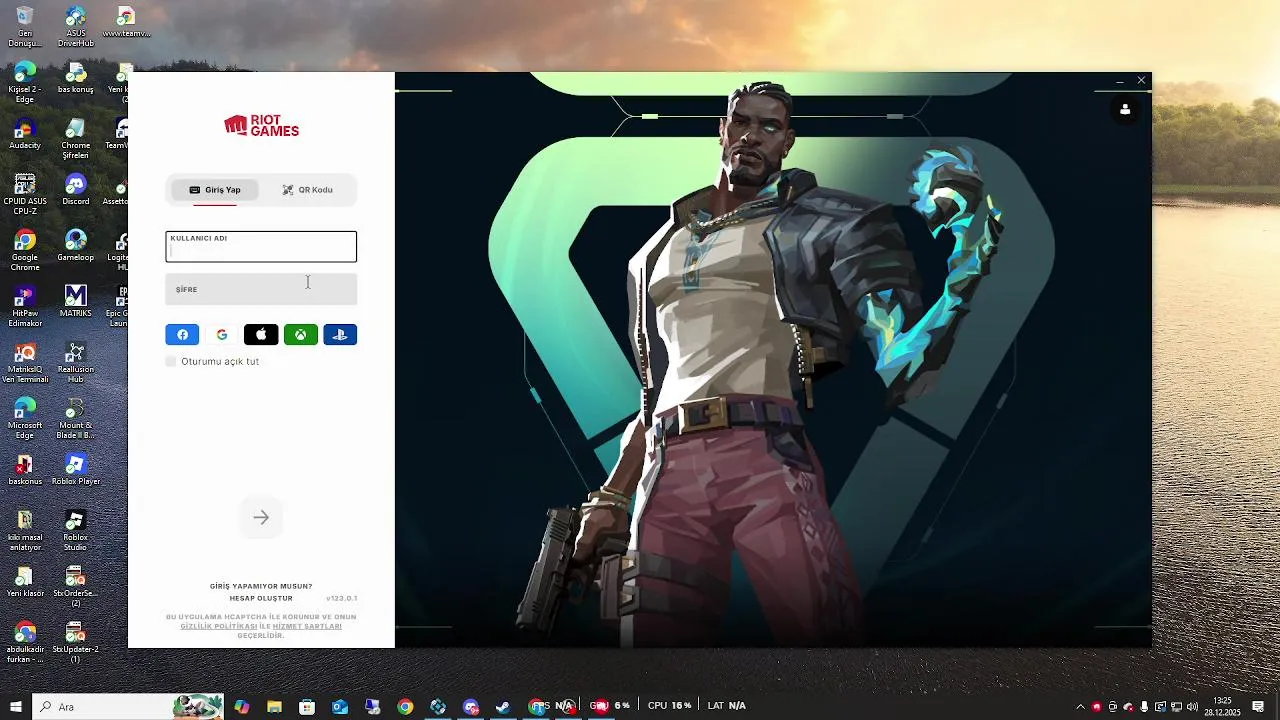
Task: Select the MatriksIQ Veri Terminali icon
Action: tap(27, 363)
